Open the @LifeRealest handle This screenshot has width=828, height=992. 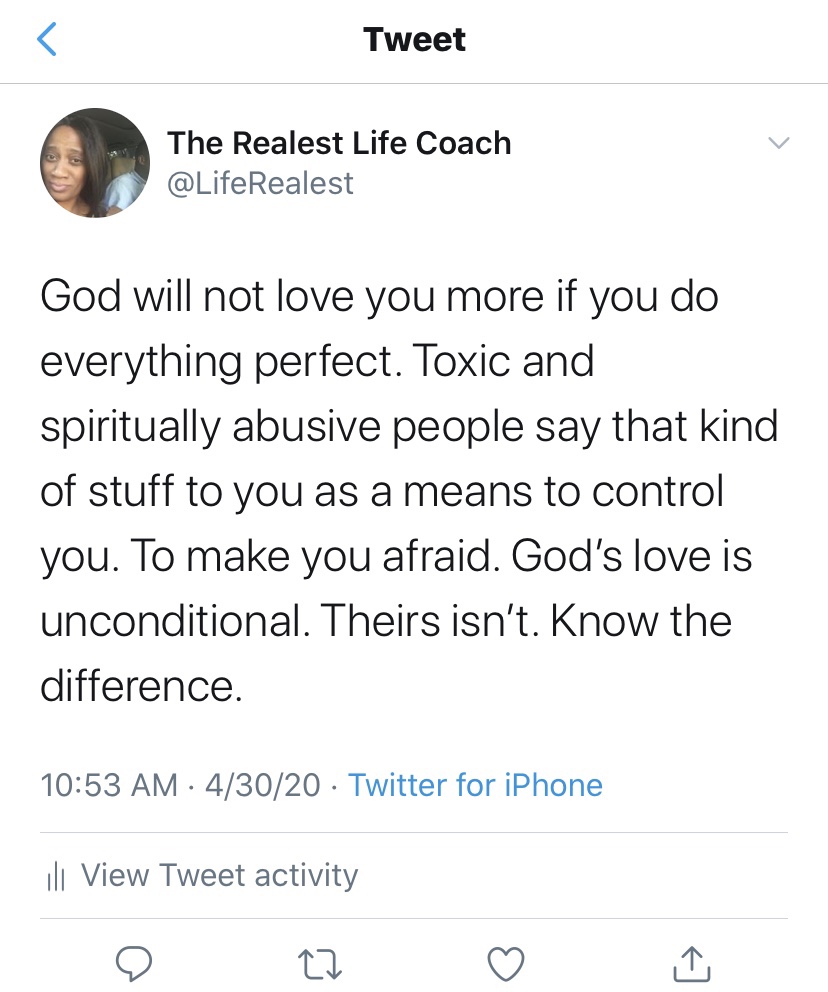tap(261, 183)
